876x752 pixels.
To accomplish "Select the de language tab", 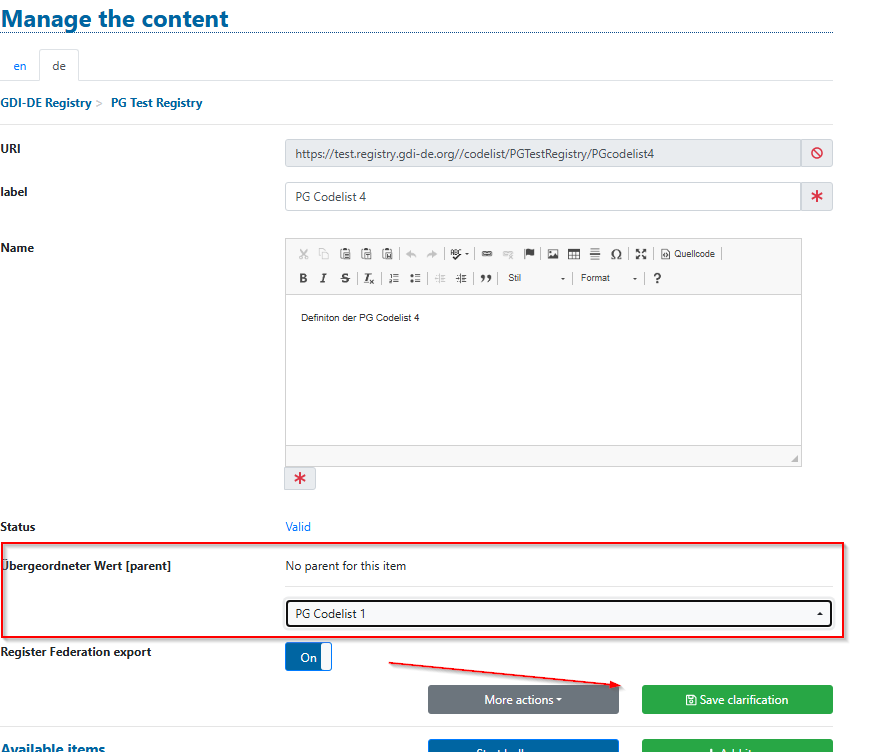I will (59, 66).
